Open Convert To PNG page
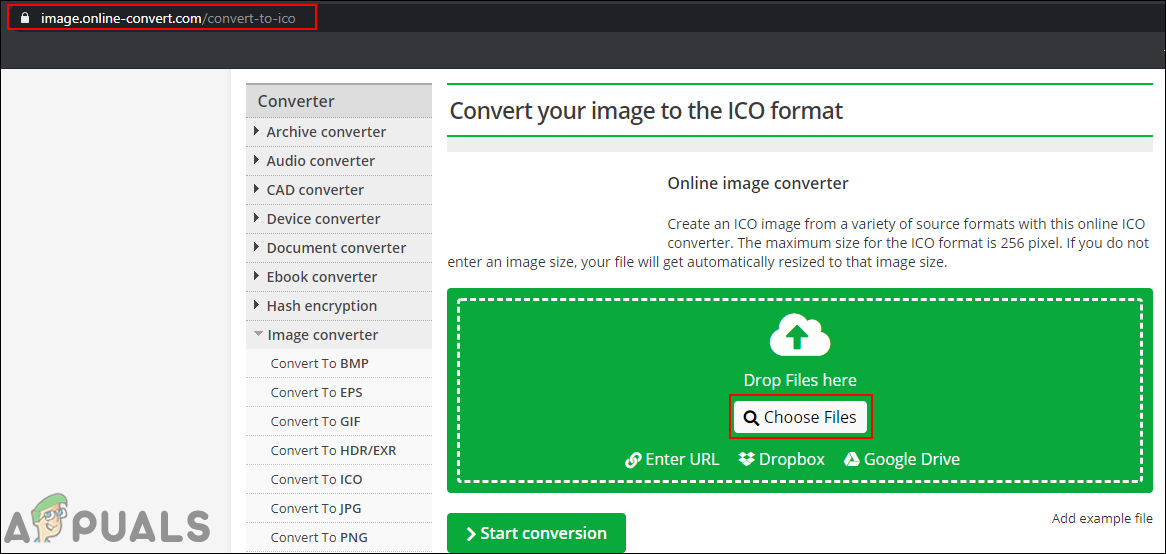 click(319, 538)
